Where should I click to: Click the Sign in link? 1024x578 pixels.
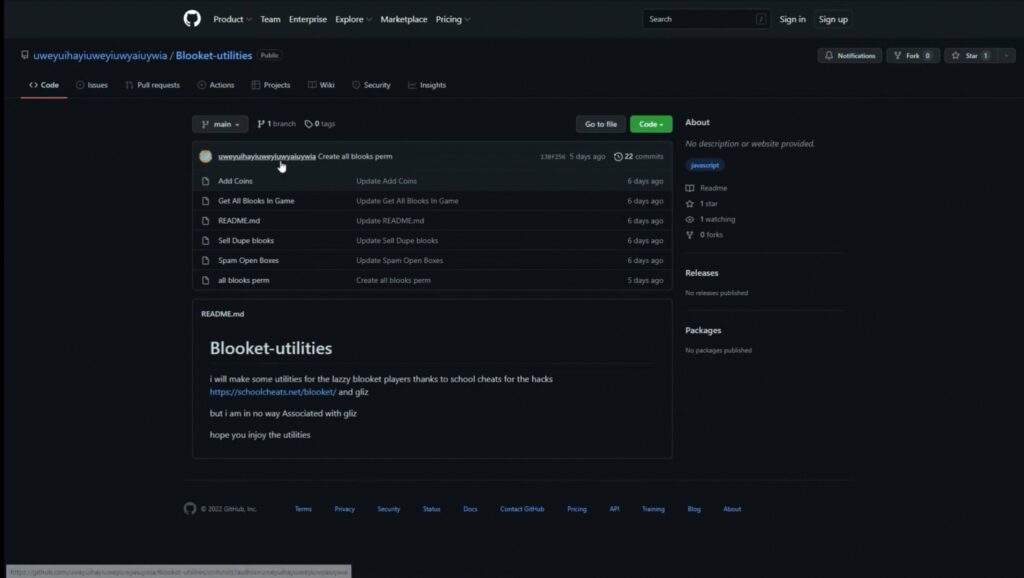(x=792, y=20)
